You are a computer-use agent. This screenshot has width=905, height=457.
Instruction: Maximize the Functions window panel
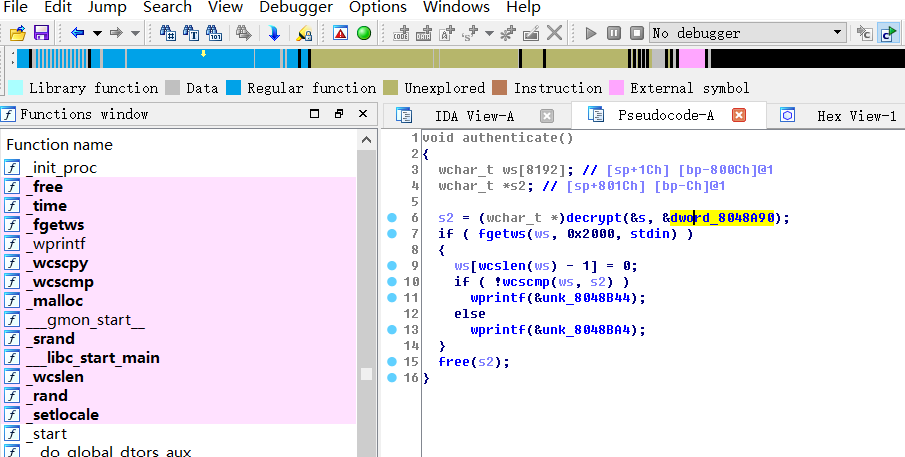(315, 114)
